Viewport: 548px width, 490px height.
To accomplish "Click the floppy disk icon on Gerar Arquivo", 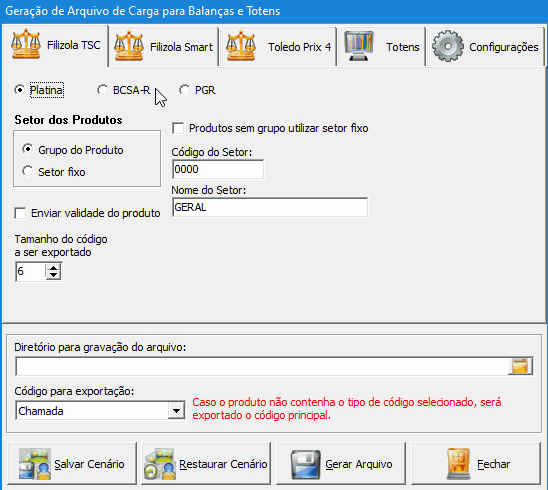I will tap(305, 464).
